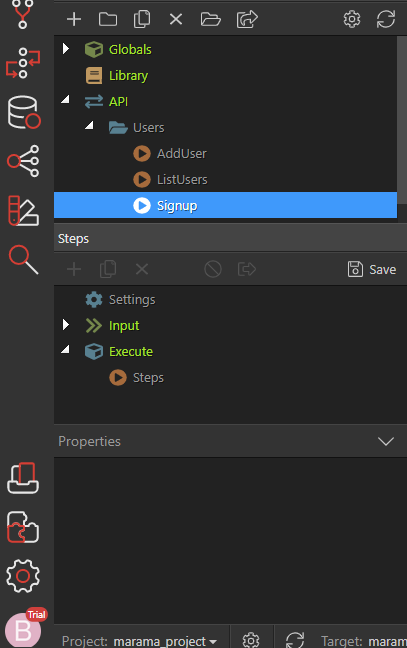Screen dimensions: 407x648
Task: Open the share/routing sidebar icon
Action: pos(23,161)
